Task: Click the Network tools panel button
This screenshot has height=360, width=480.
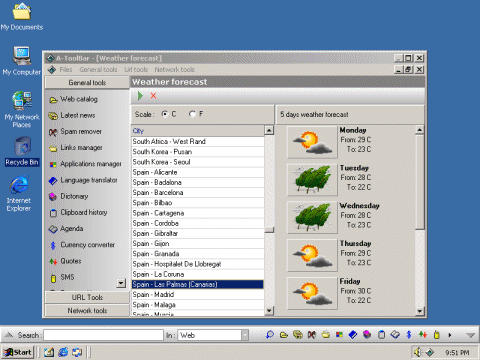Action: (87, 311)
